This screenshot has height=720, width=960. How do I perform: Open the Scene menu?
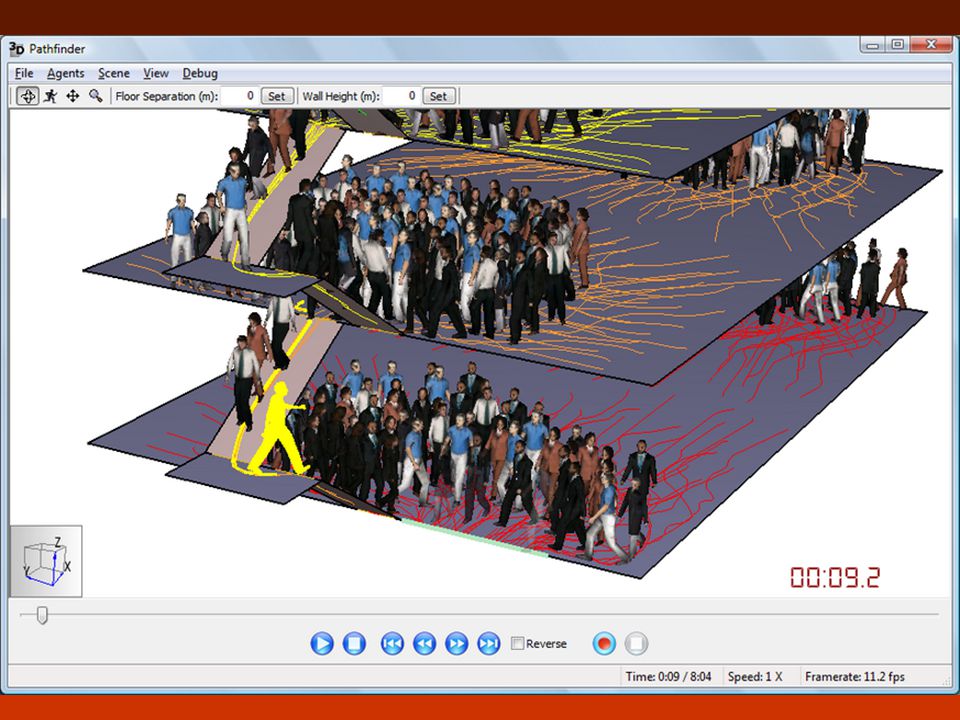pyautogui.click(x=114, y=73)
